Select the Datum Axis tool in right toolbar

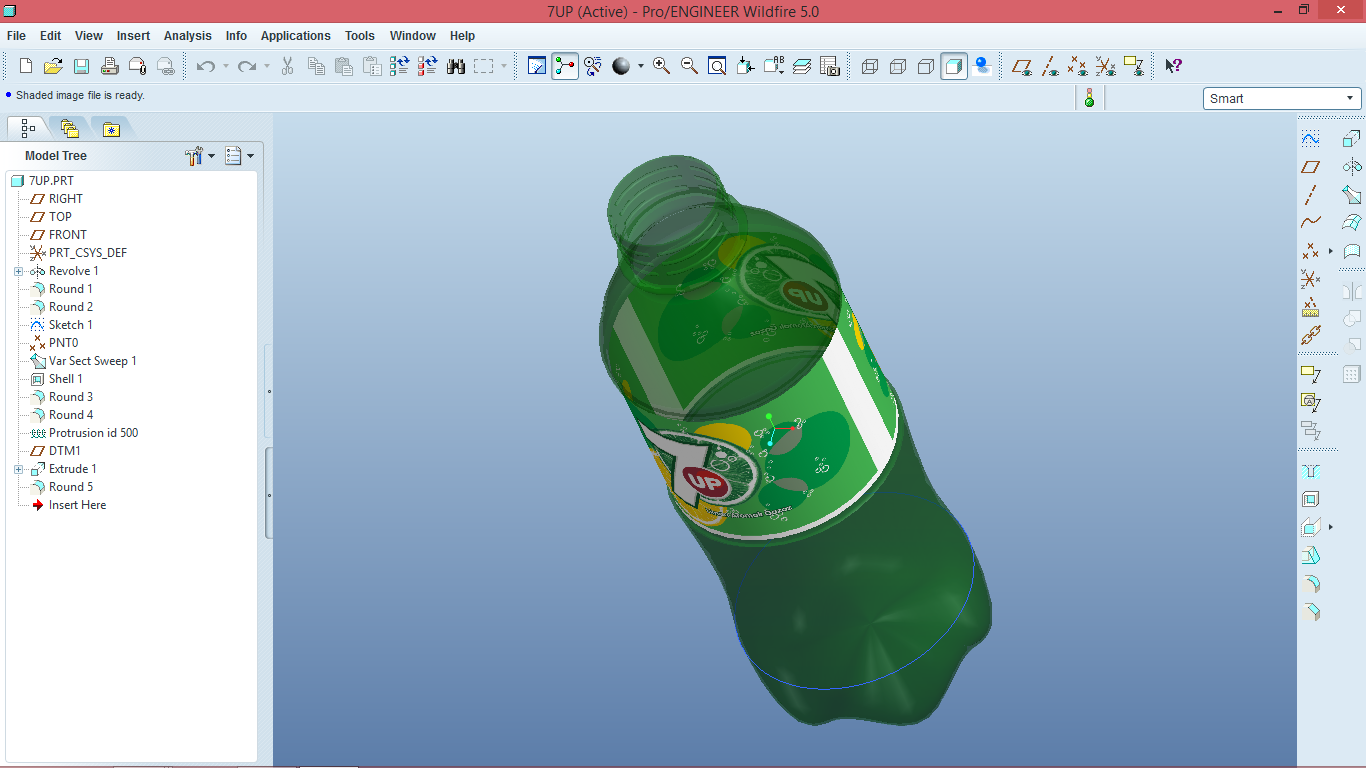[x=1310, y=195]
